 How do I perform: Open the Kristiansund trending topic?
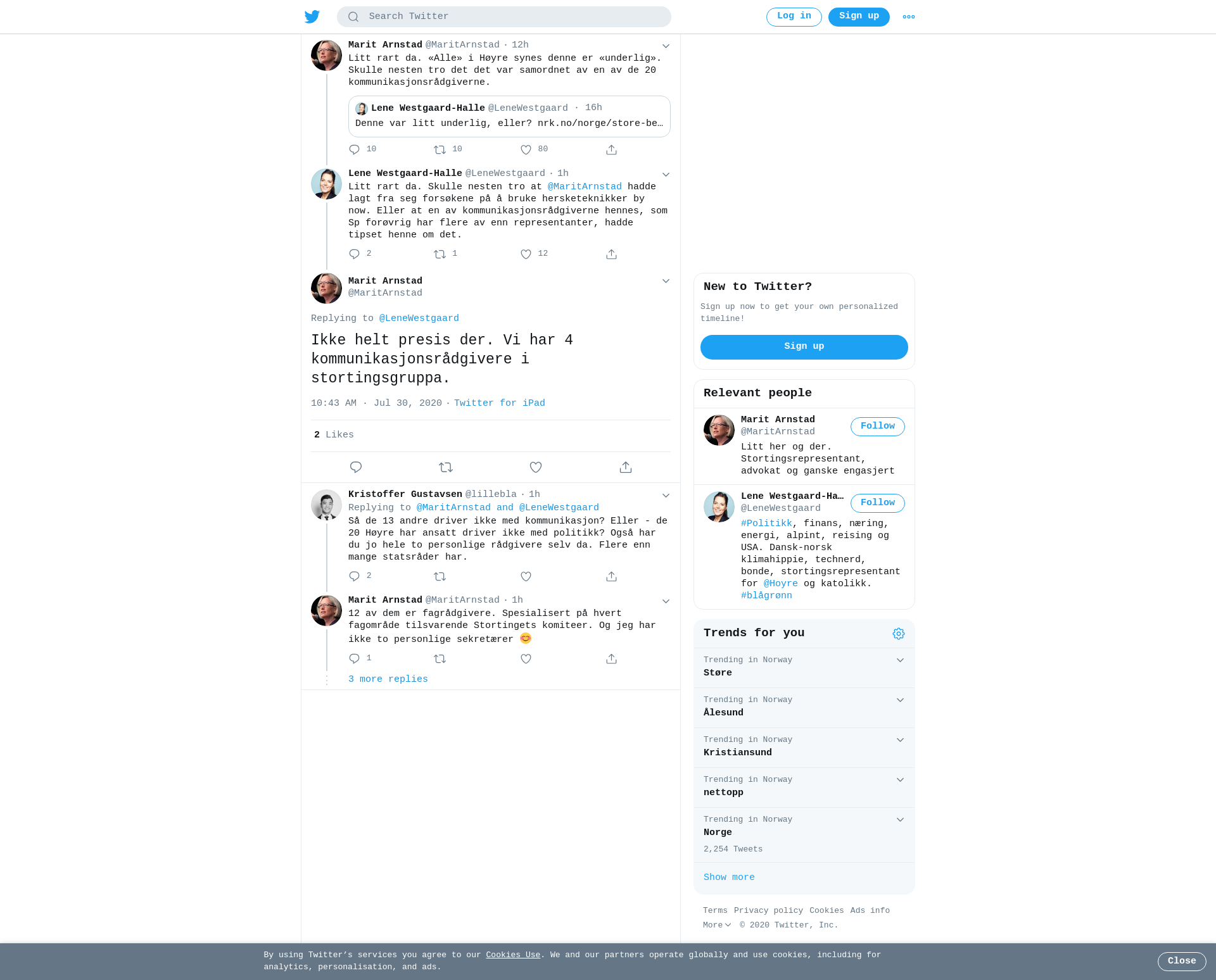click(804, 748)
